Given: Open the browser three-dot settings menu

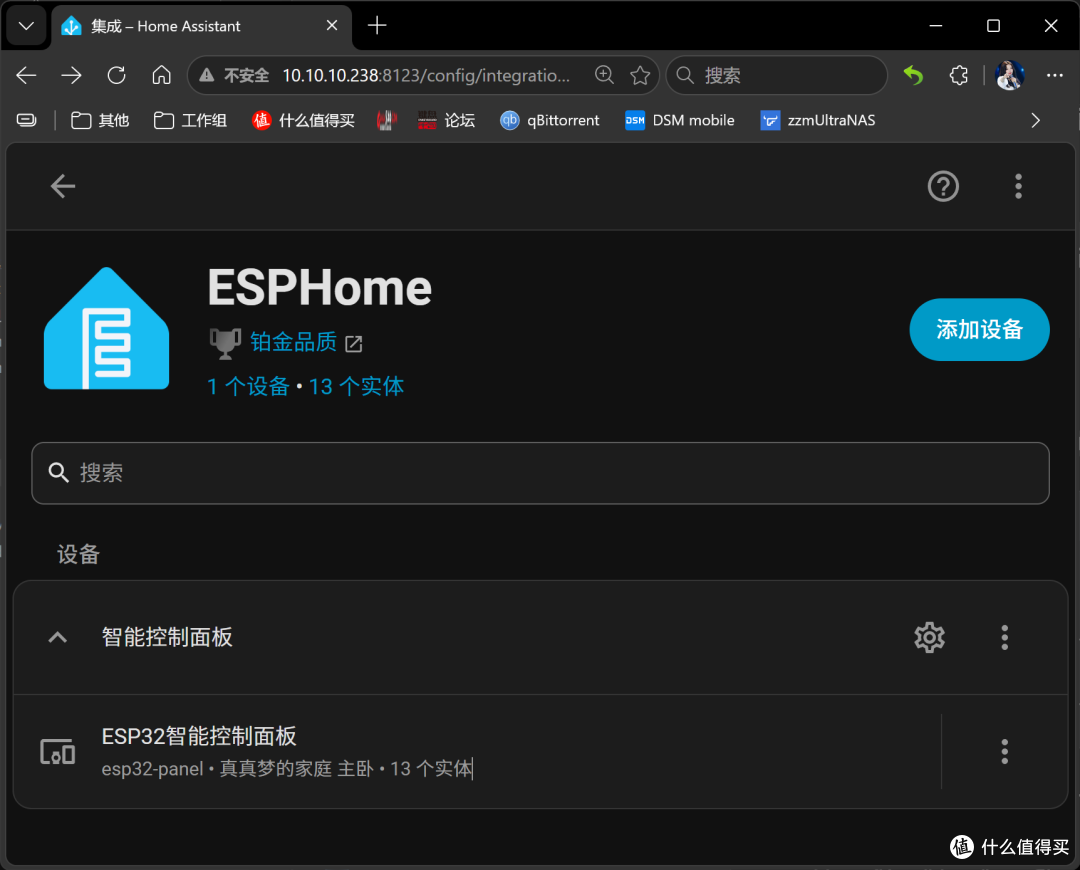Looking at the screenshot, I should pos(1055,75).
